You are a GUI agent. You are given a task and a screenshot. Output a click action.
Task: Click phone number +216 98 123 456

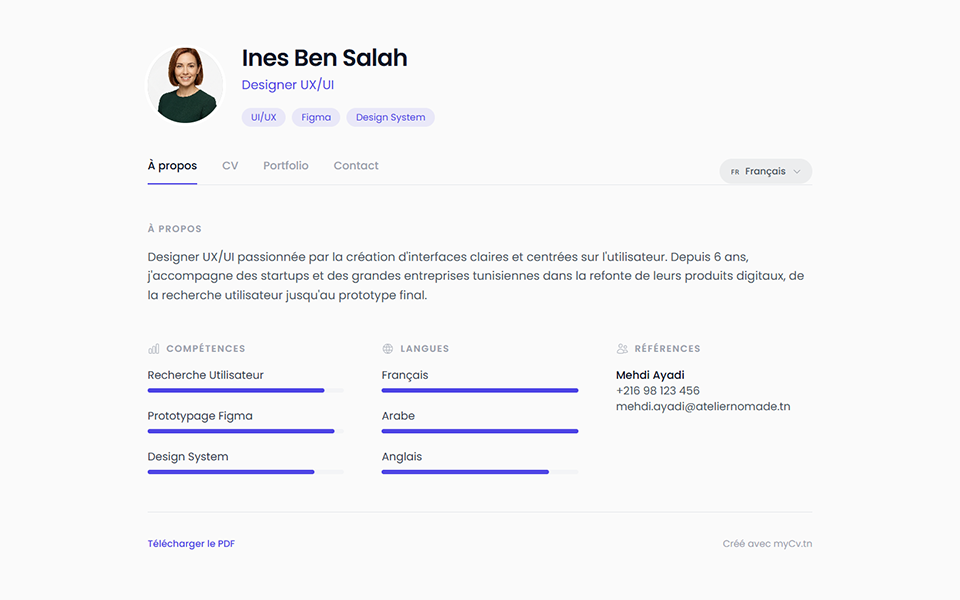point(658,391)
